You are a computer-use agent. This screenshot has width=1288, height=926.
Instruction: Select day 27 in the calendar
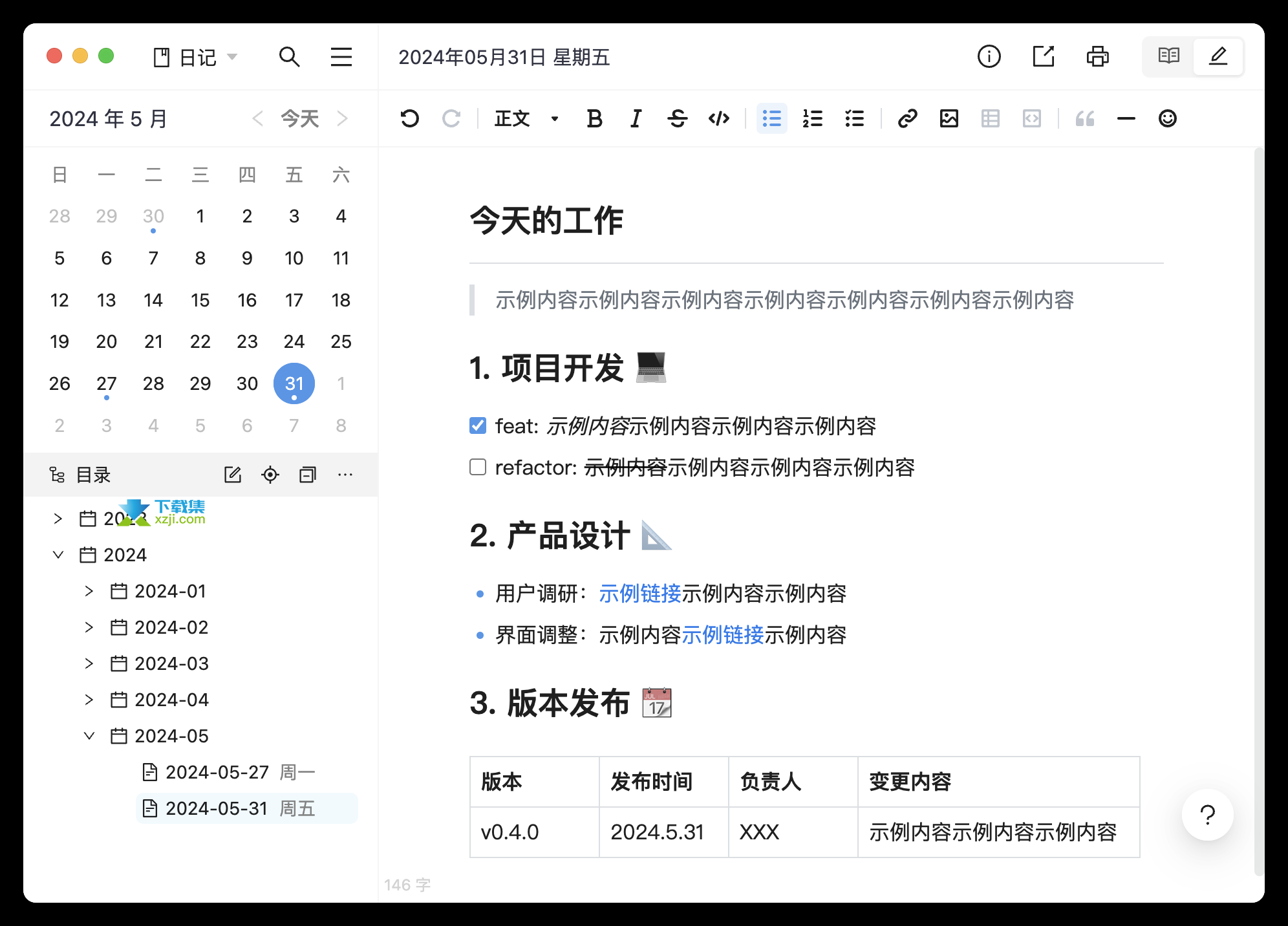[106, 383]
